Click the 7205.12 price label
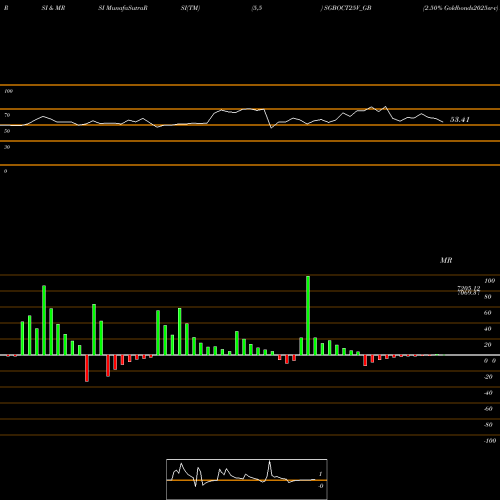Screen dimensions: 500x500 point(469,288)
